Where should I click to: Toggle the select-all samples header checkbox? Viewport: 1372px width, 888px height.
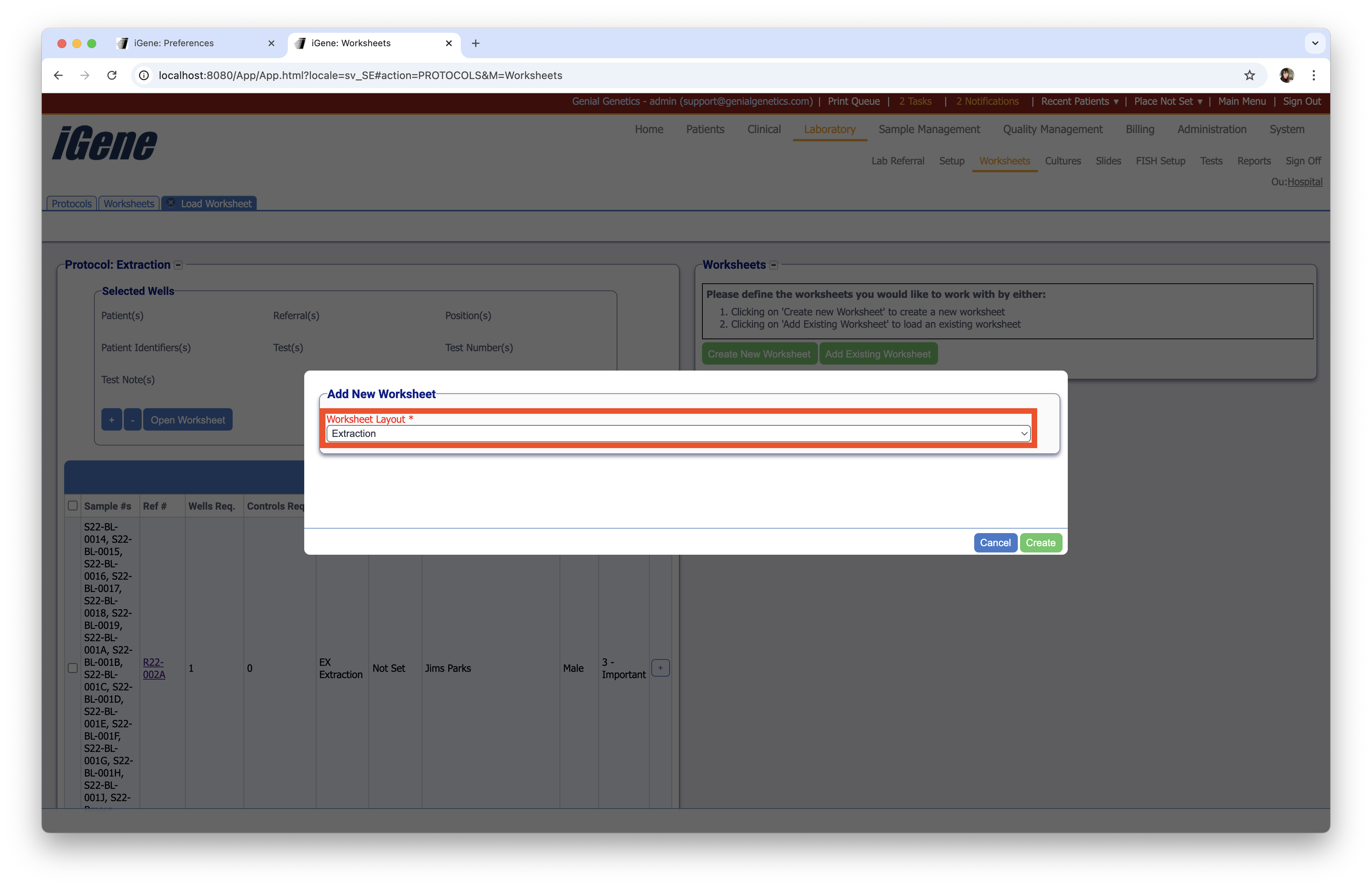point(73,506)
